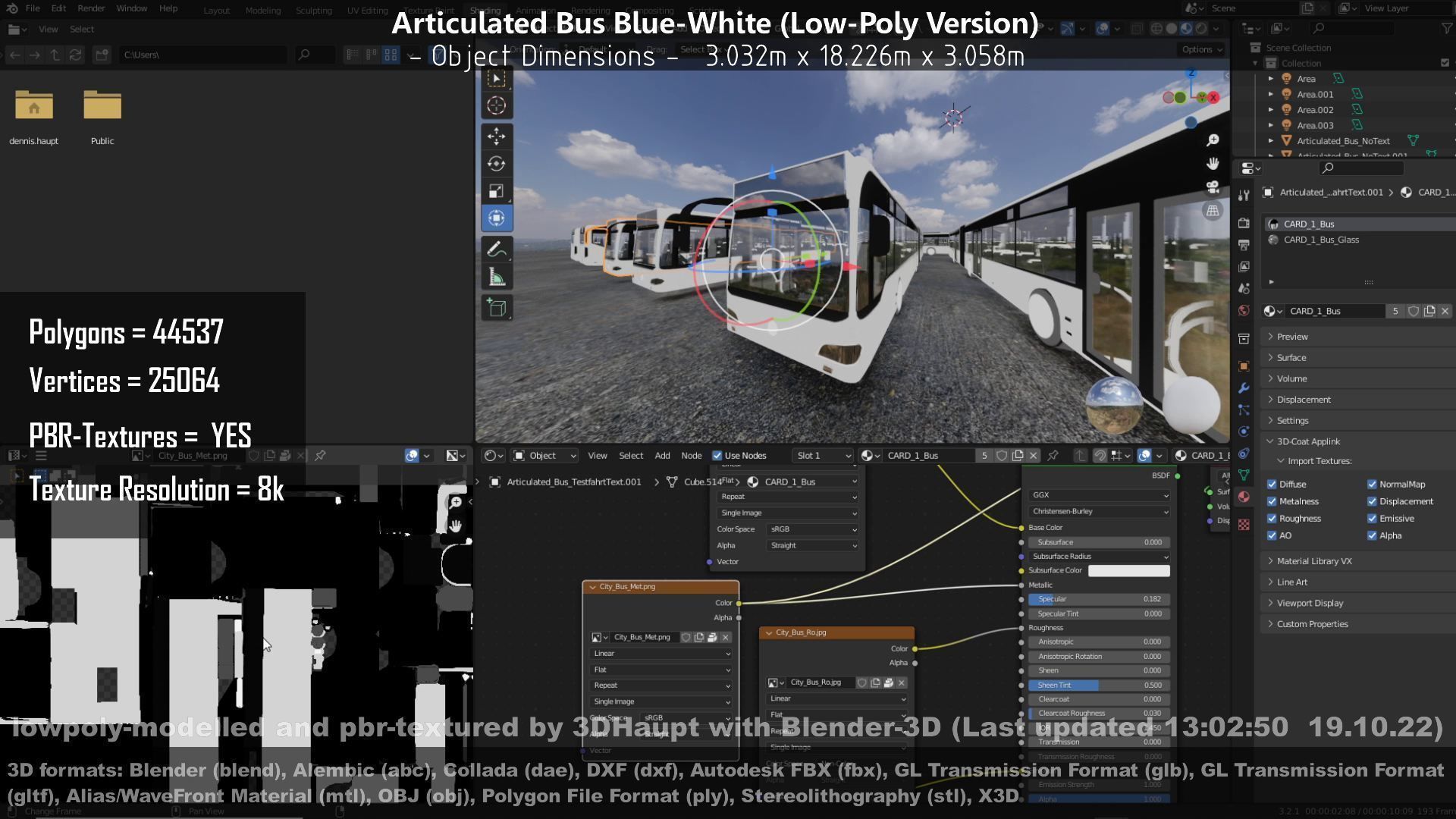The height and width of the screenshot is (819, 1456).
Task: Switch to the Modeling workspace tab
Action: pos(263,11)
